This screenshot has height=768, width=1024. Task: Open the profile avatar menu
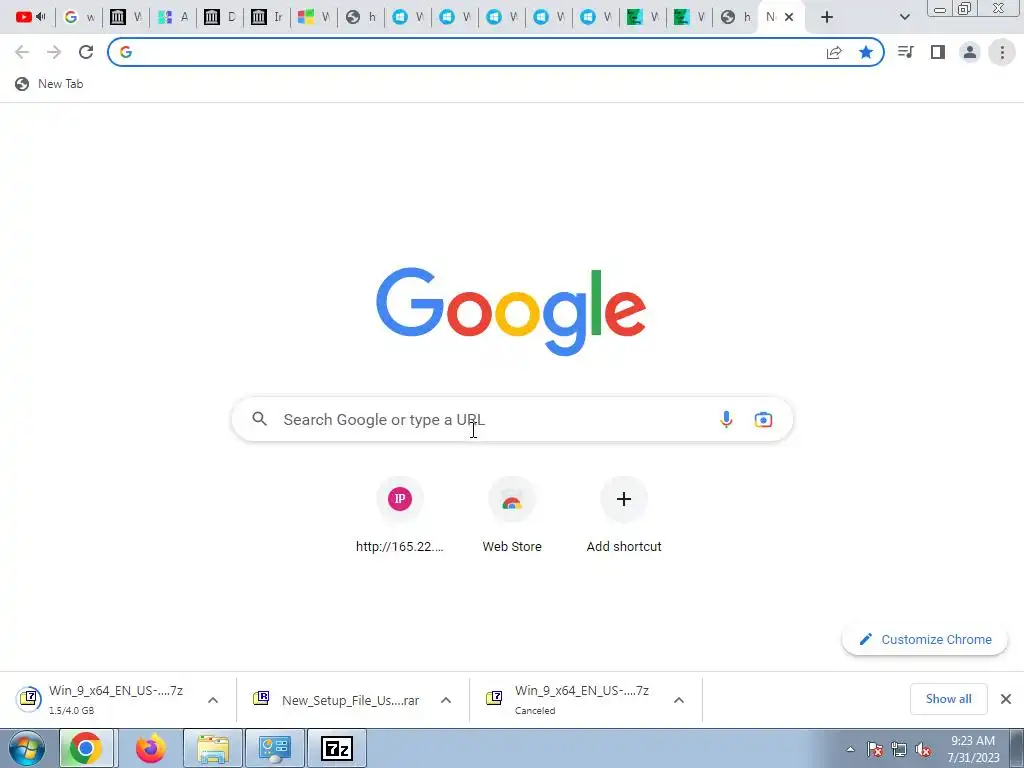coord(970,52)
